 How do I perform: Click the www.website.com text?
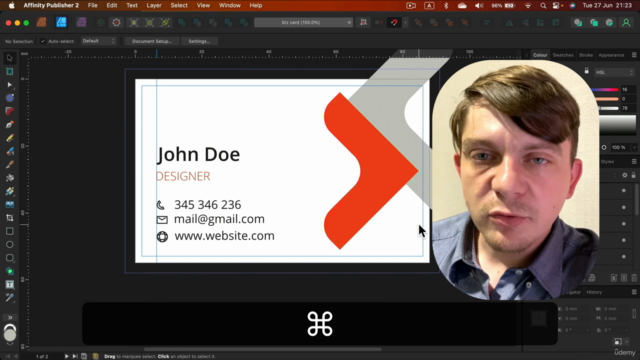tap(224, 236)
